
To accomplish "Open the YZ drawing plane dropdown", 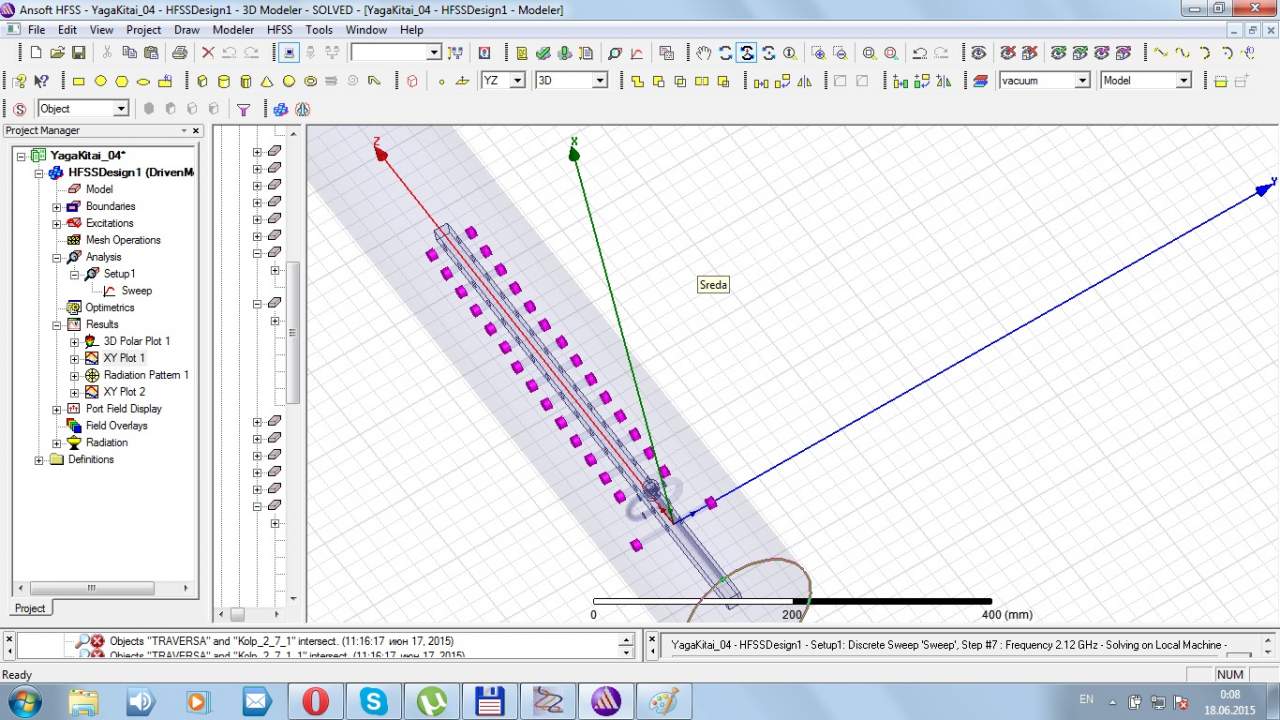I will [x=517, y=81].
